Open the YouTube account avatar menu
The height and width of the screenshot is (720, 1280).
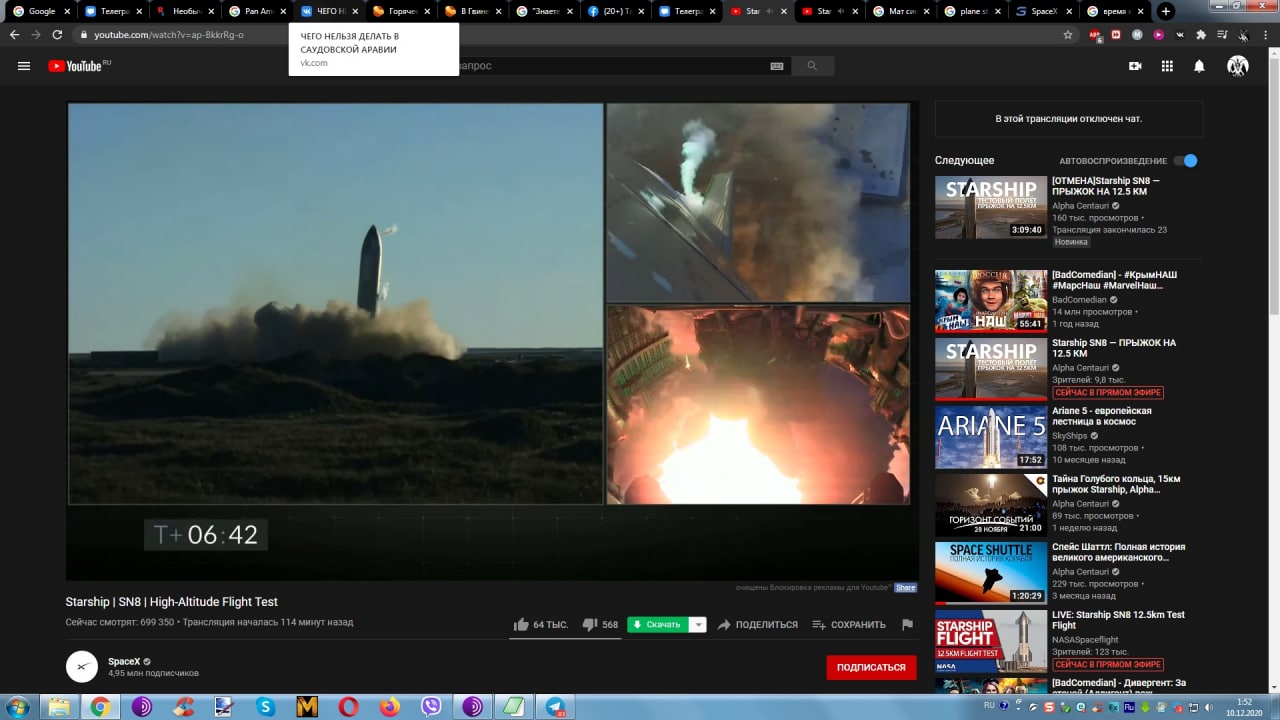[1238, 66]
